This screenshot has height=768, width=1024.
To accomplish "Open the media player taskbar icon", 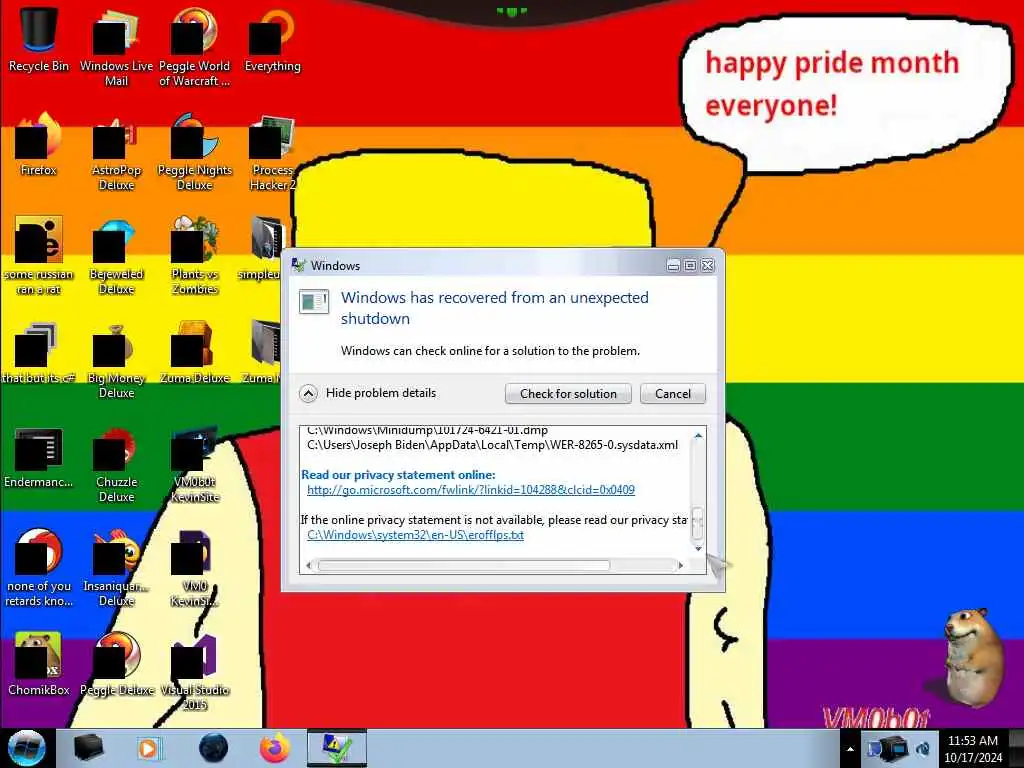I will (149, 748).
